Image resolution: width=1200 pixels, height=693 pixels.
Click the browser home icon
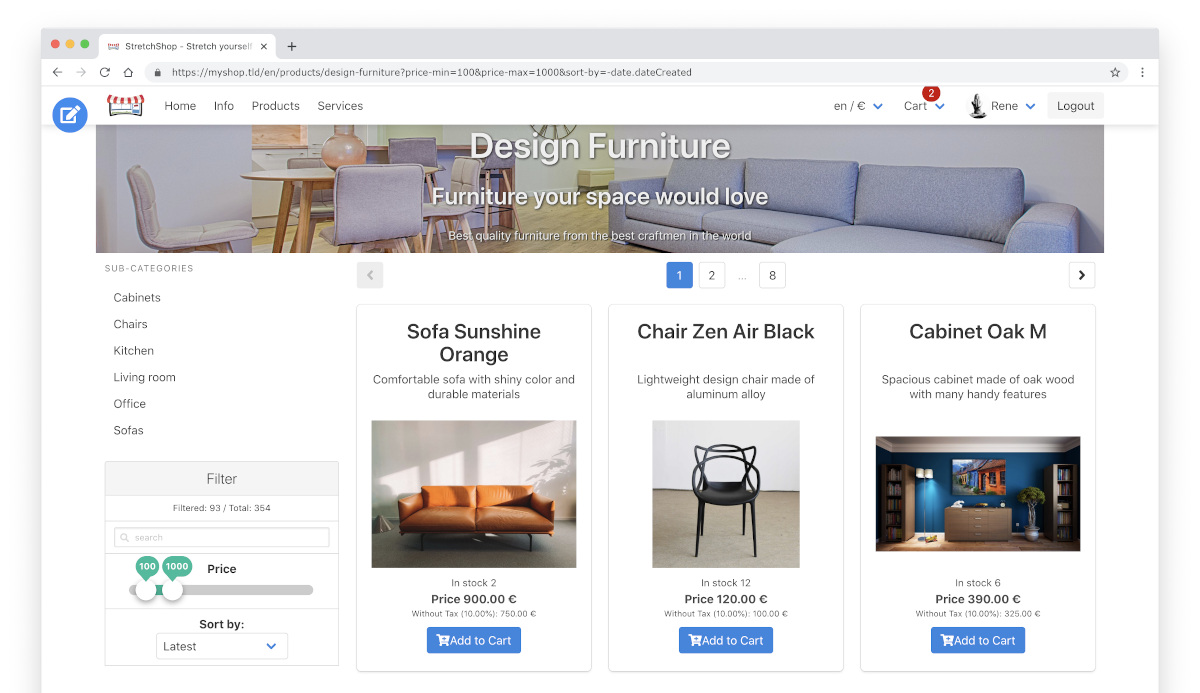coord(128,72)
